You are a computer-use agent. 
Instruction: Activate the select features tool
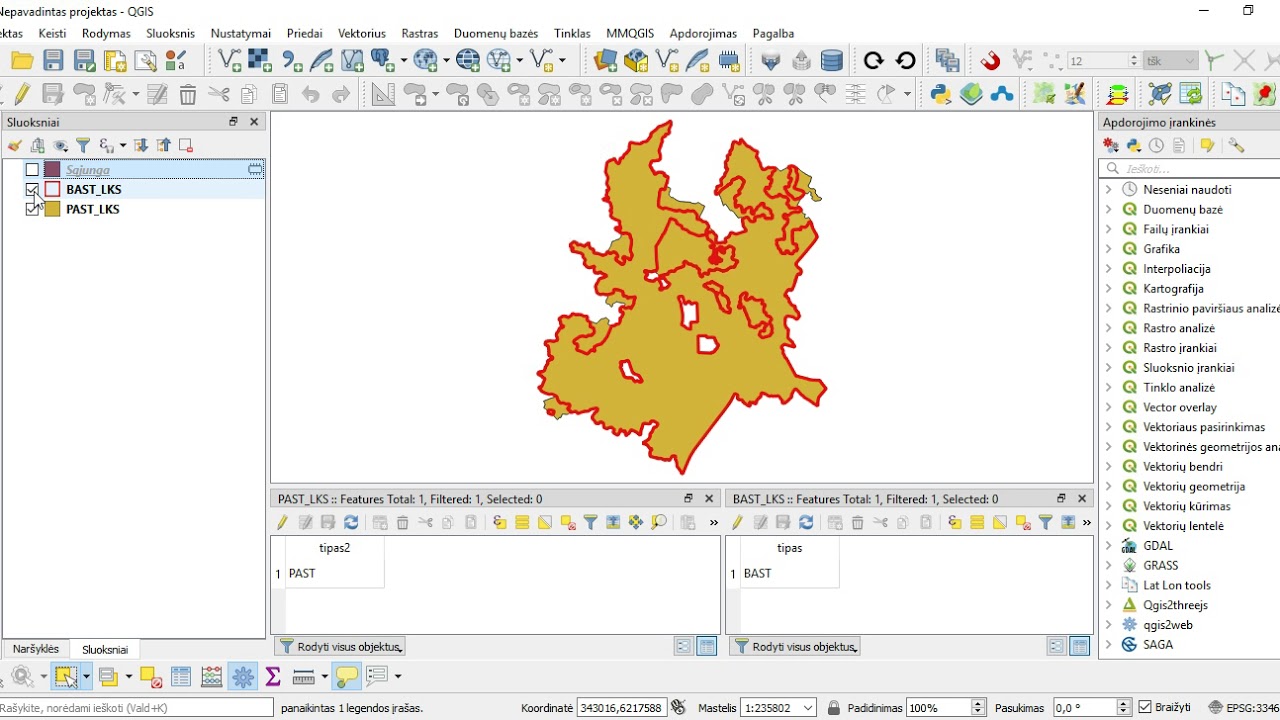(66, 677)
